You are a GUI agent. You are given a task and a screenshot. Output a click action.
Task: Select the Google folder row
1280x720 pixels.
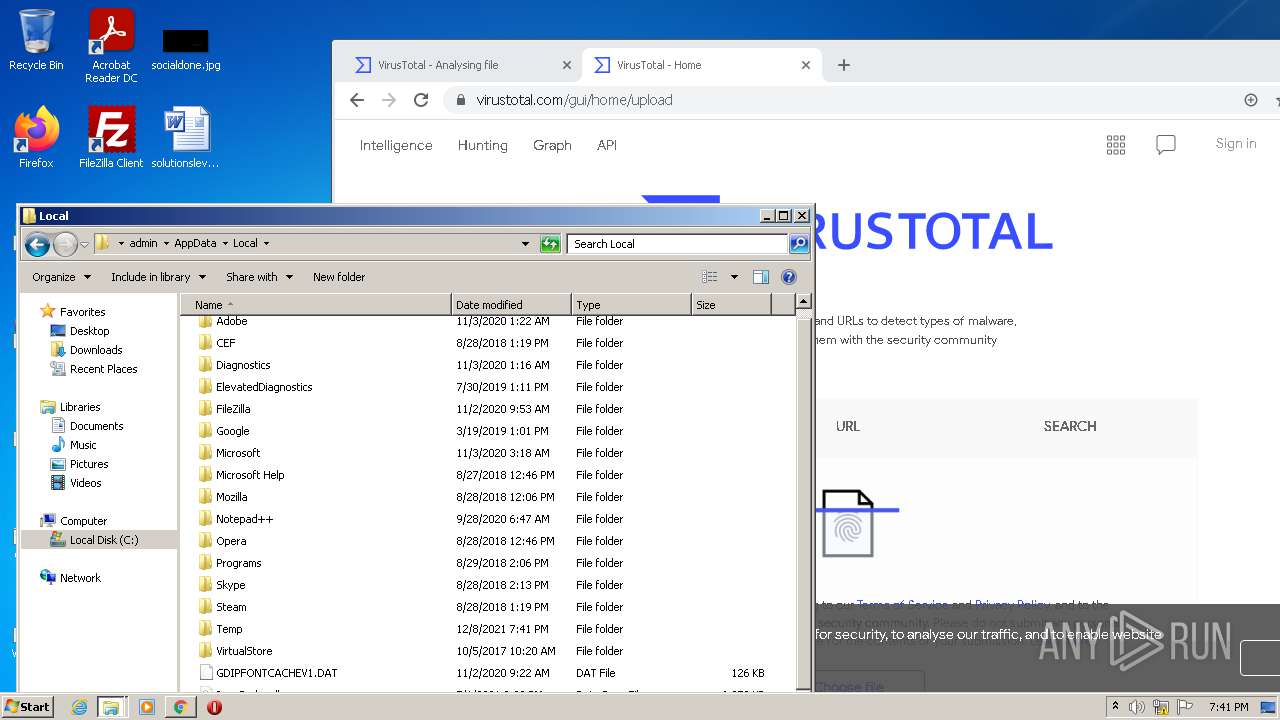coord(488,431)
